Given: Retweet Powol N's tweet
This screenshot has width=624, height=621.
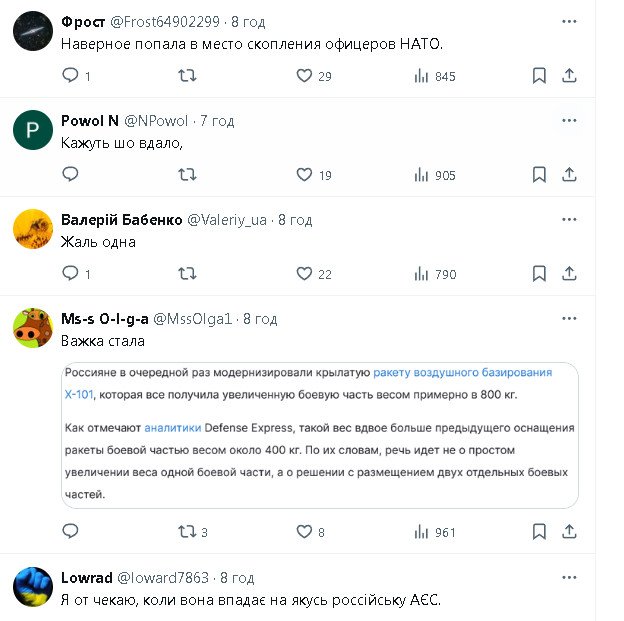Looking at the screenshot, I should pyautogui.click(x=187, y=175).
